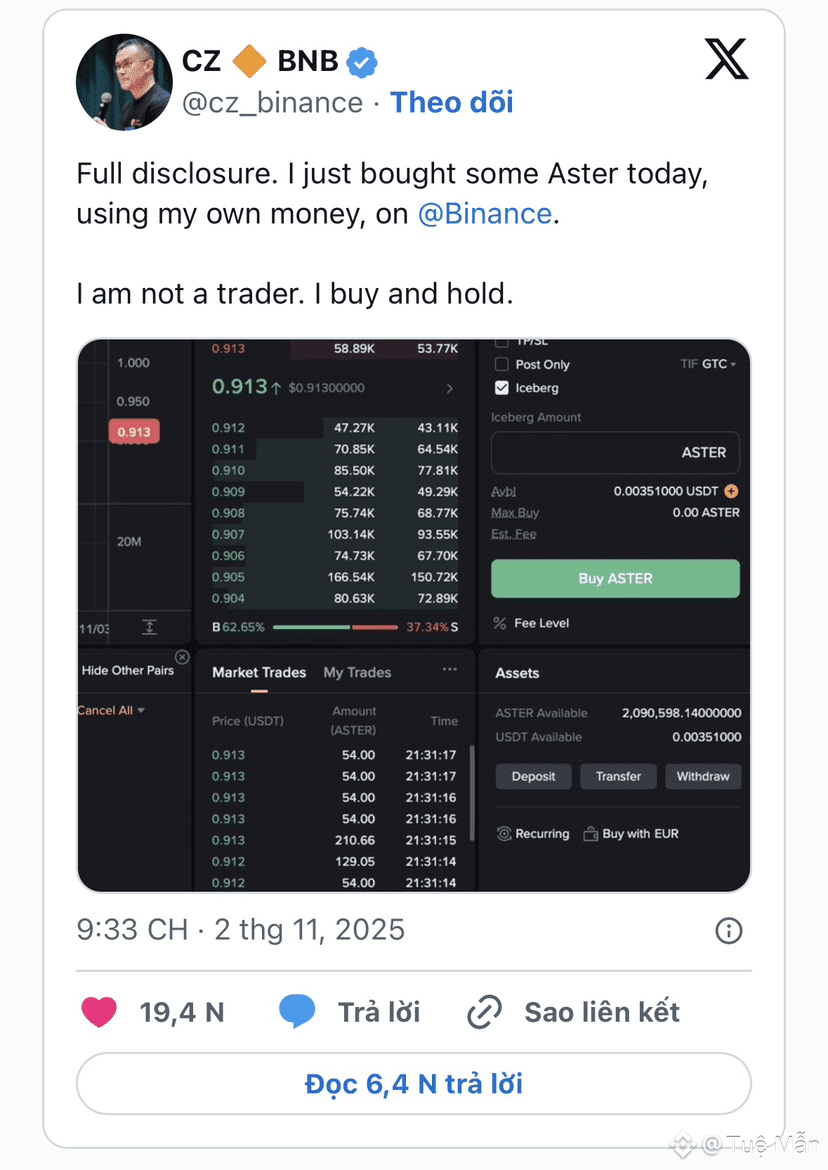Switch to the My Trades tab
828x1170 pixels.
357,673
